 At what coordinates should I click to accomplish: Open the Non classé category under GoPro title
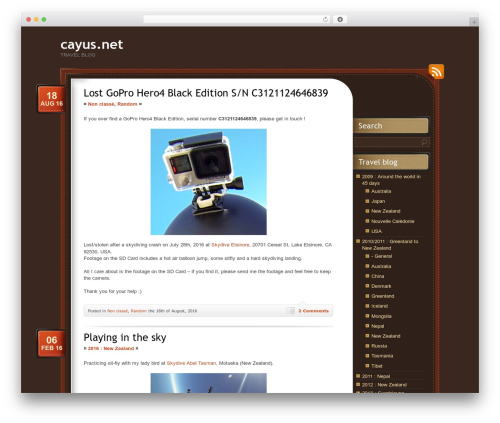click(101, 104)
